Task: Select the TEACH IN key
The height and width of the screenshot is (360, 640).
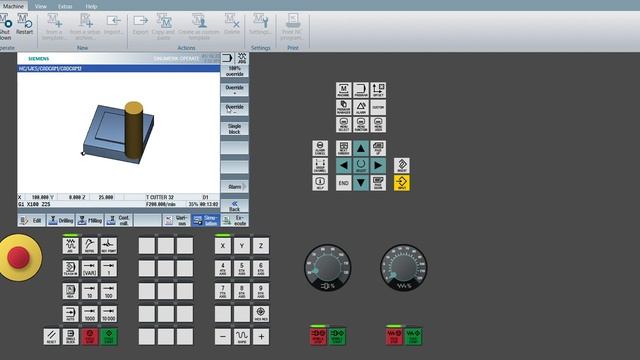Action: tap(70, 268)
